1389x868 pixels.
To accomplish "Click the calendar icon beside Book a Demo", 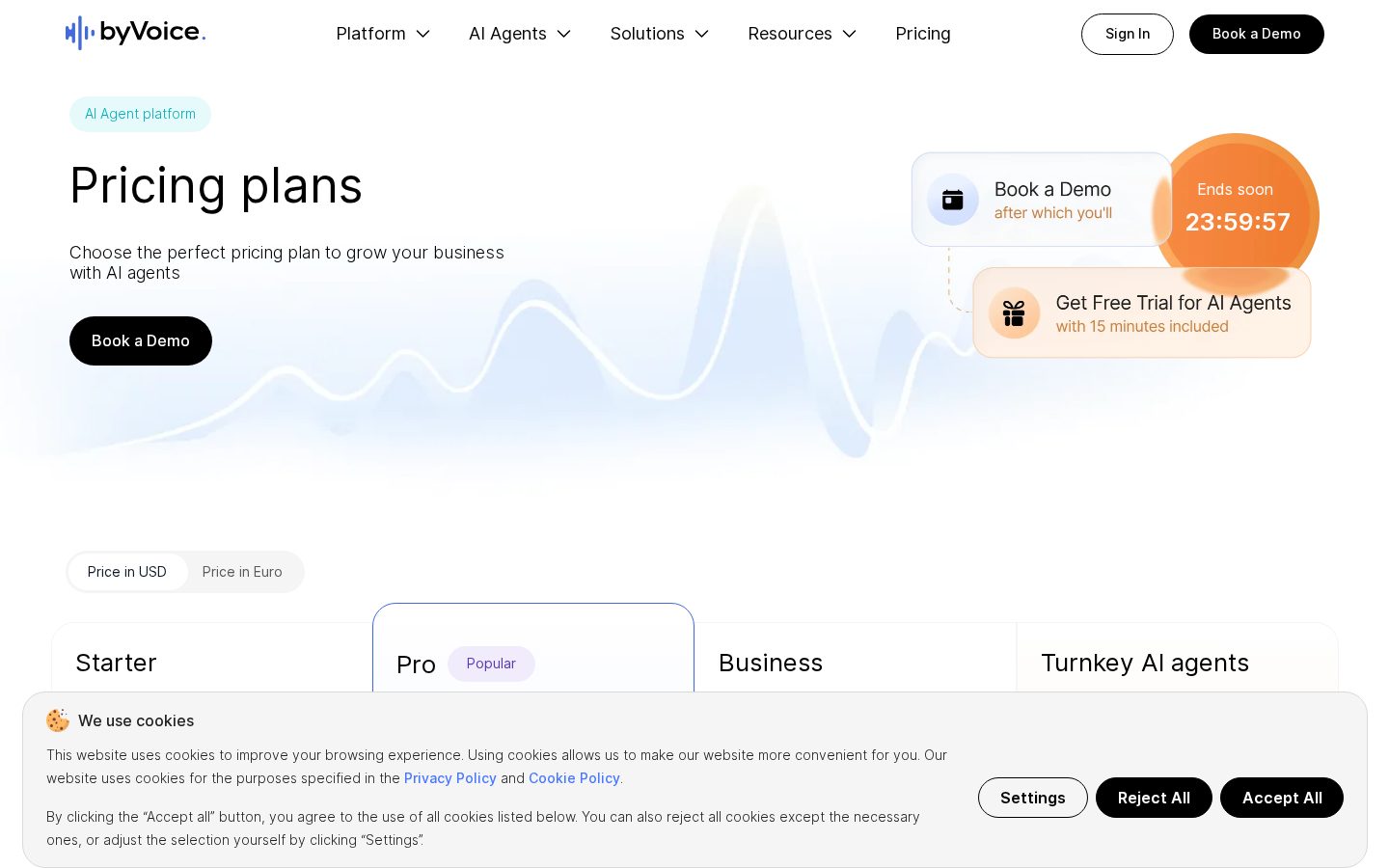I will 953,200.
